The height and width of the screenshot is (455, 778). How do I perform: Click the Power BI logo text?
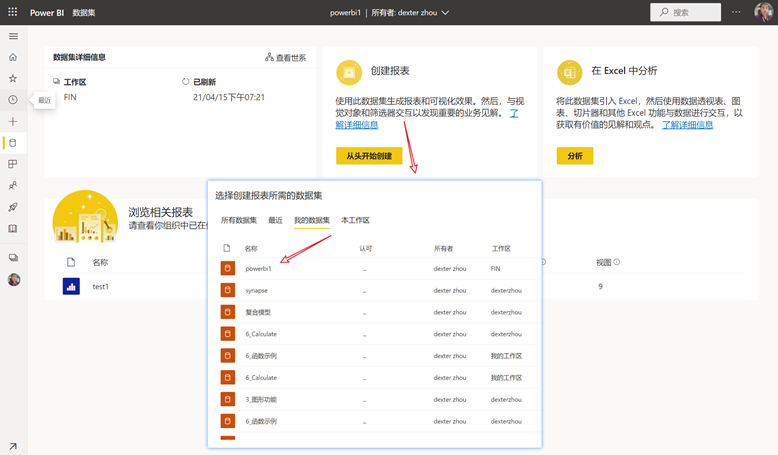click(47, 12)
